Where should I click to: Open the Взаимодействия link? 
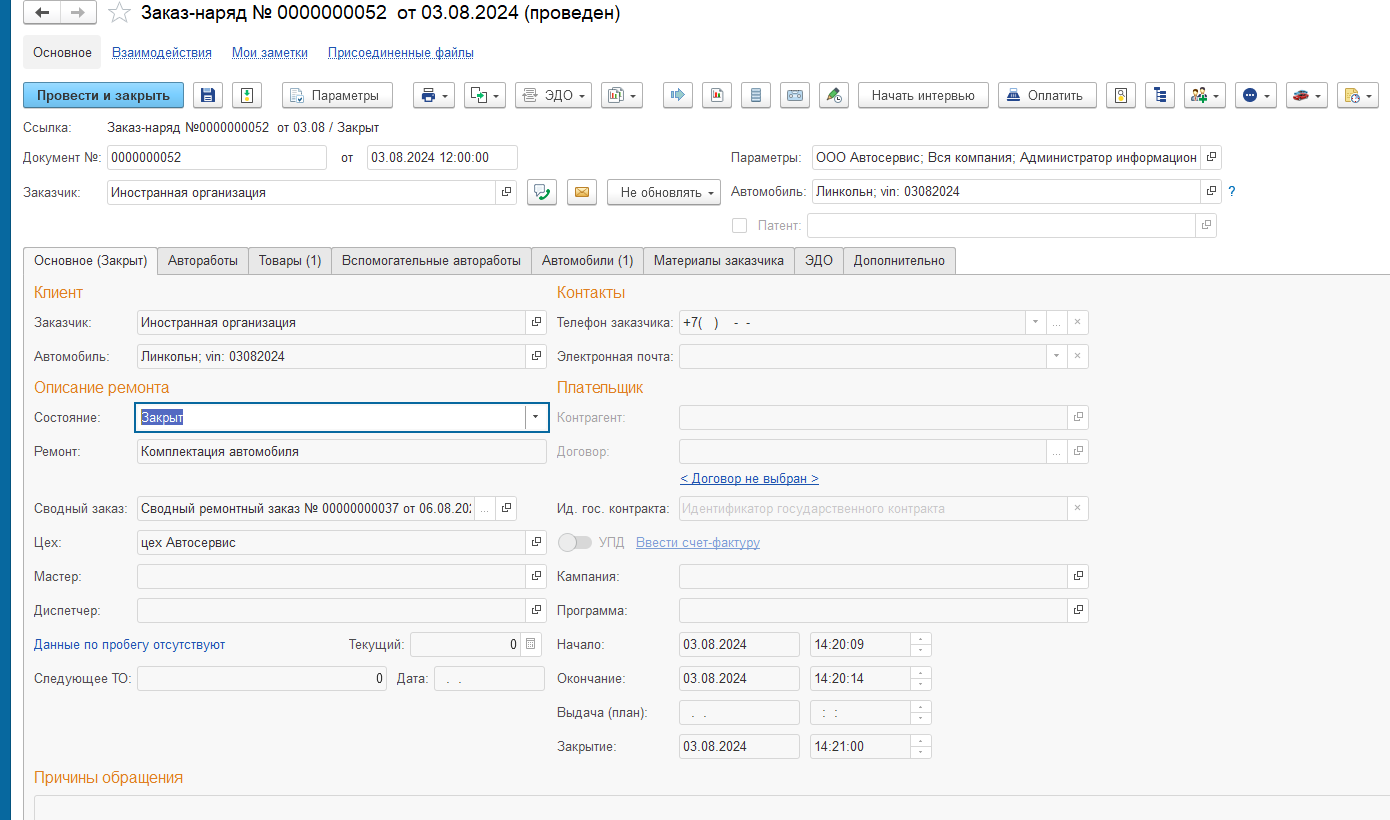tap(162, 52)
